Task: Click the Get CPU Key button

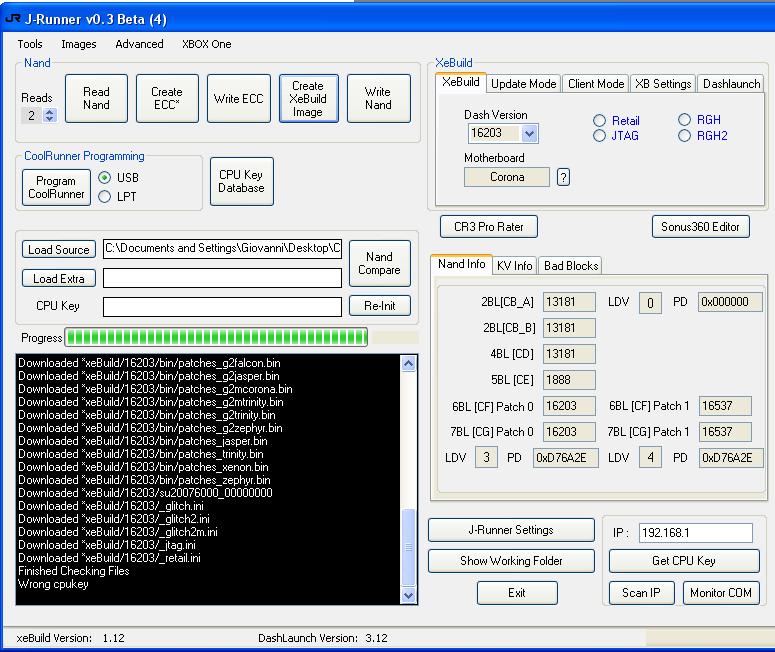Action: point(684,561)
